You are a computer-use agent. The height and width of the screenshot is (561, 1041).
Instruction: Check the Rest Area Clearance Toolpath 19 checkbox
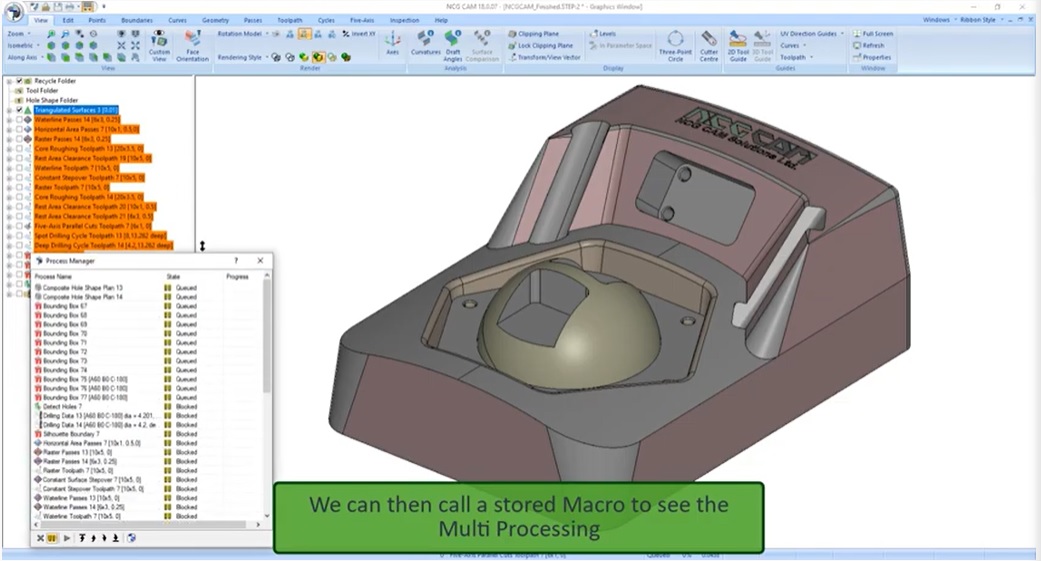[x=19, y=159]
